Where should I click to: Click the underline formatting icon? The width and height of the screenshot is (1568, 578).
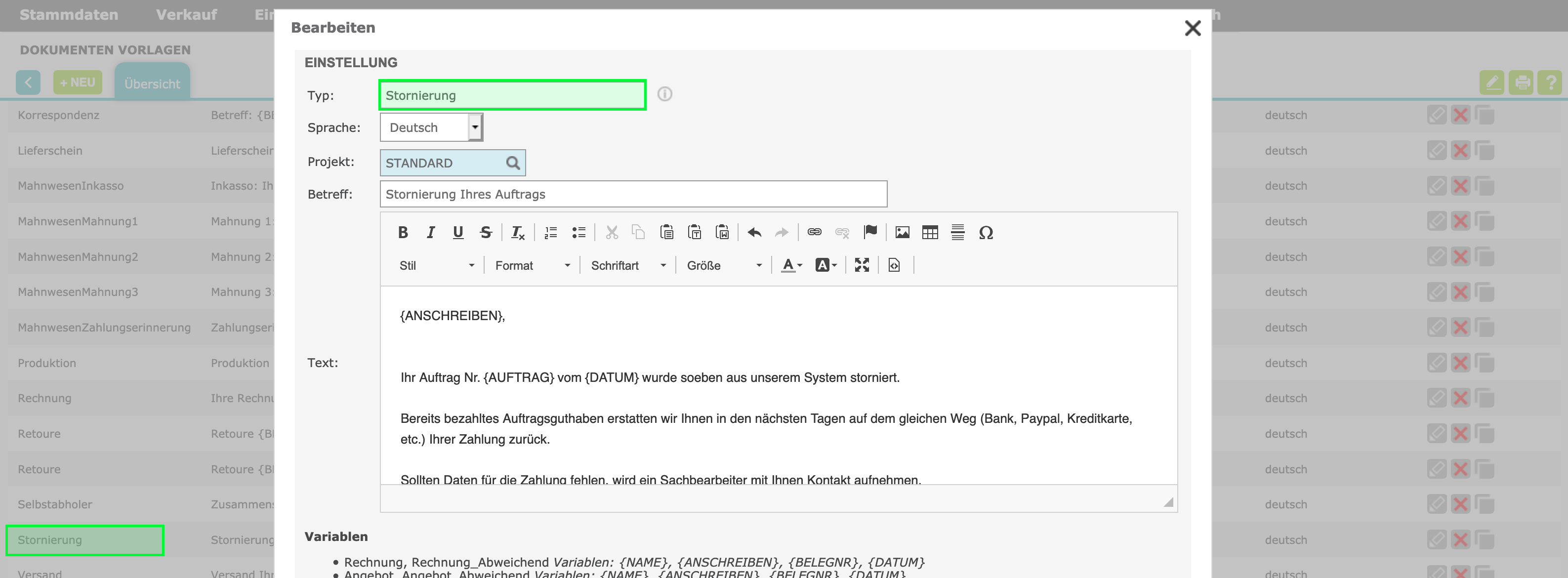tap(458, 232)
